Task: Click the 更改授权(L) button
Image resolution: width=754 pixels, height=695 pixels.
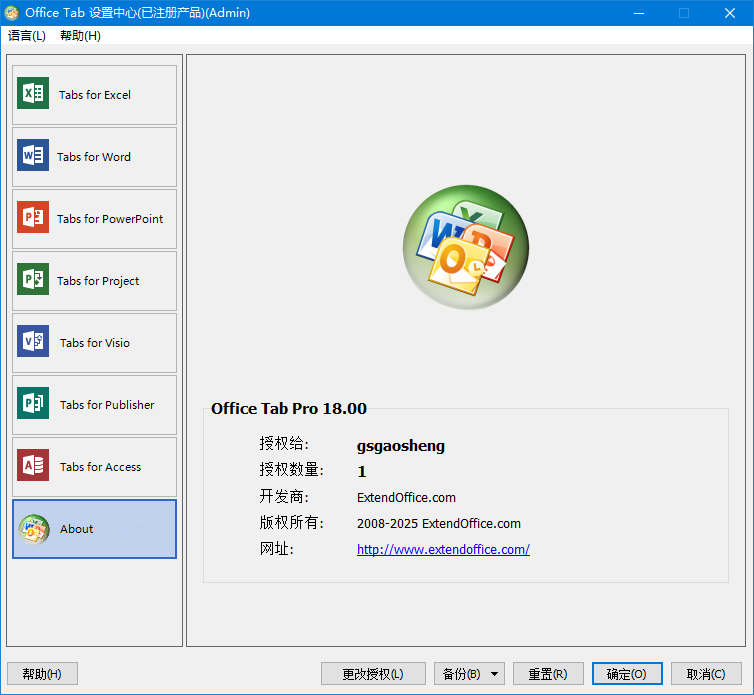Action: point(373,674)
